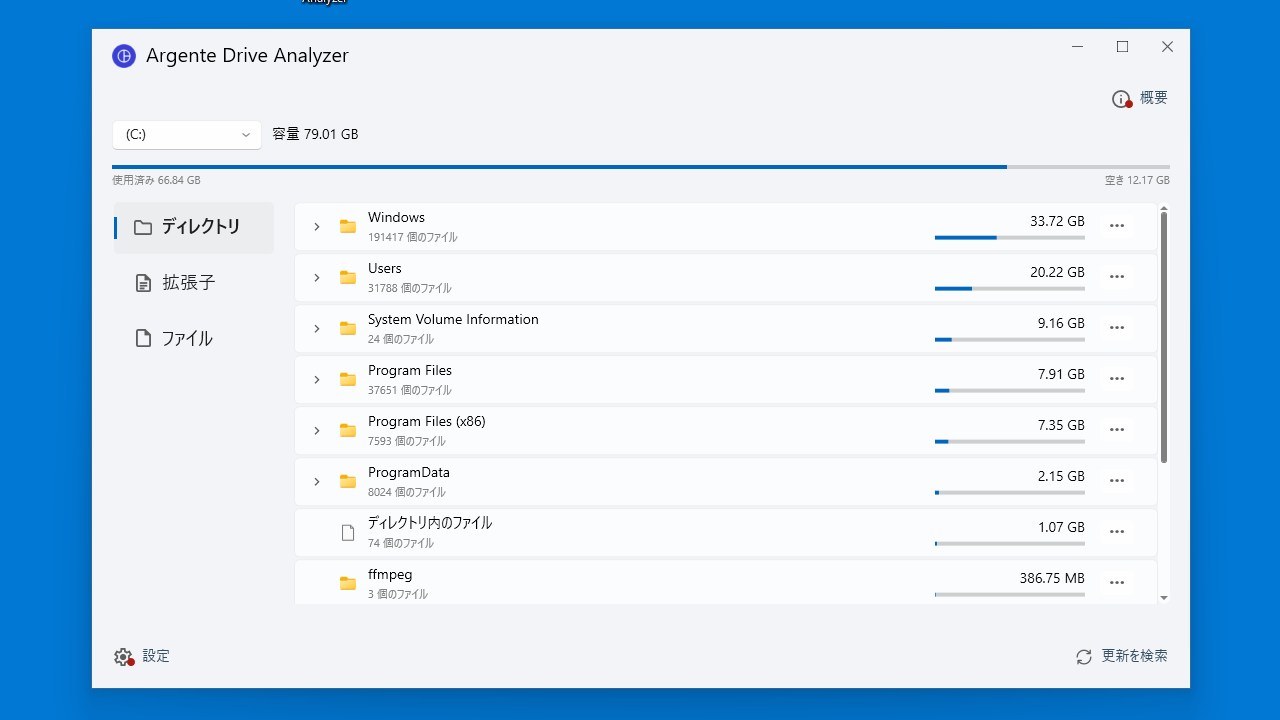Screen dimensions: 1280x720
Task: Close the Argente Drive Analyzer window
Action: [x=1167, y=47]
